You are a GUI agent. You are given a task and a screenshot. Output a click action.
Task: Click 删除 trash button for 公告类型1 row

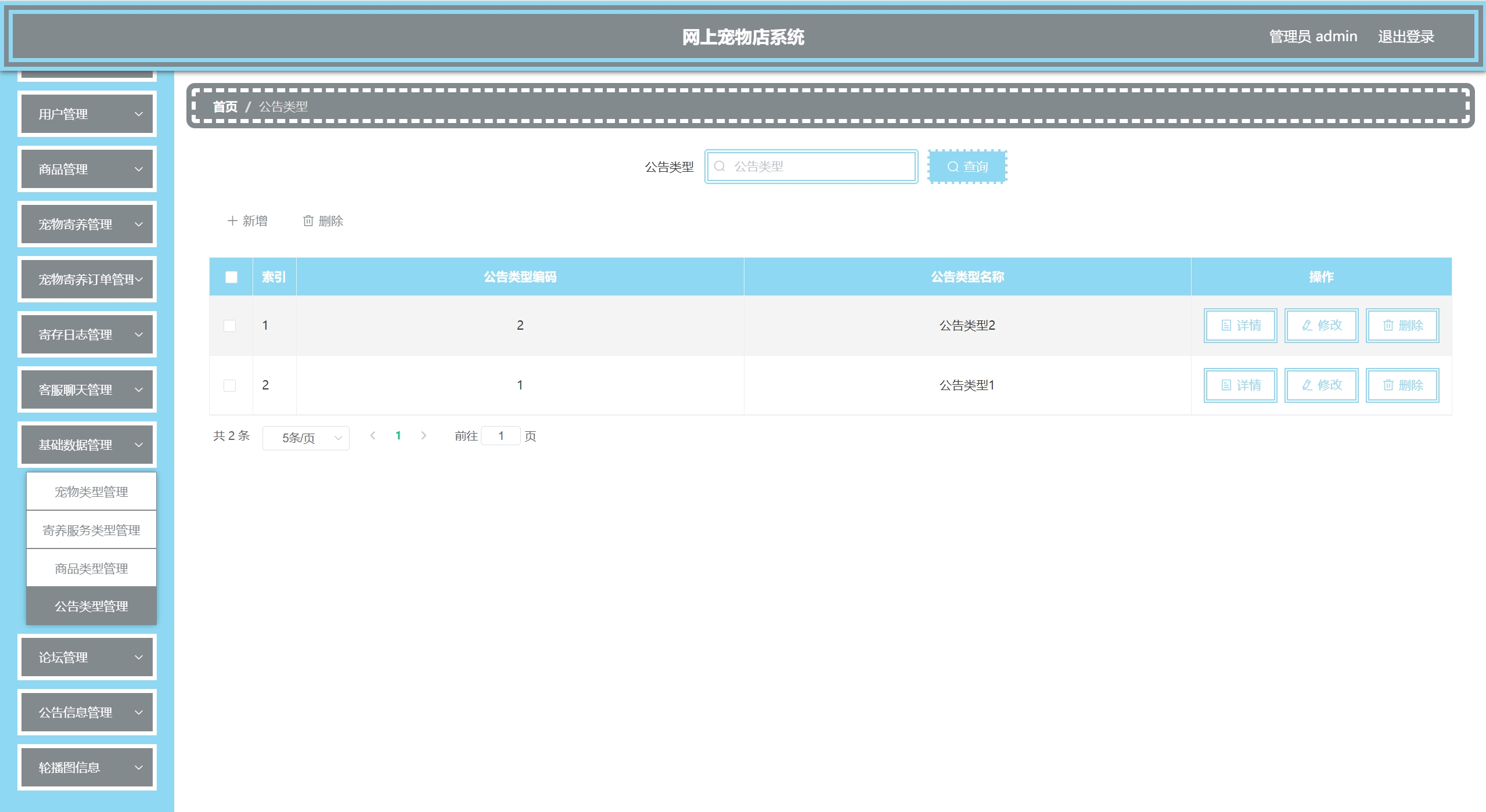[x=1402, y=385]
